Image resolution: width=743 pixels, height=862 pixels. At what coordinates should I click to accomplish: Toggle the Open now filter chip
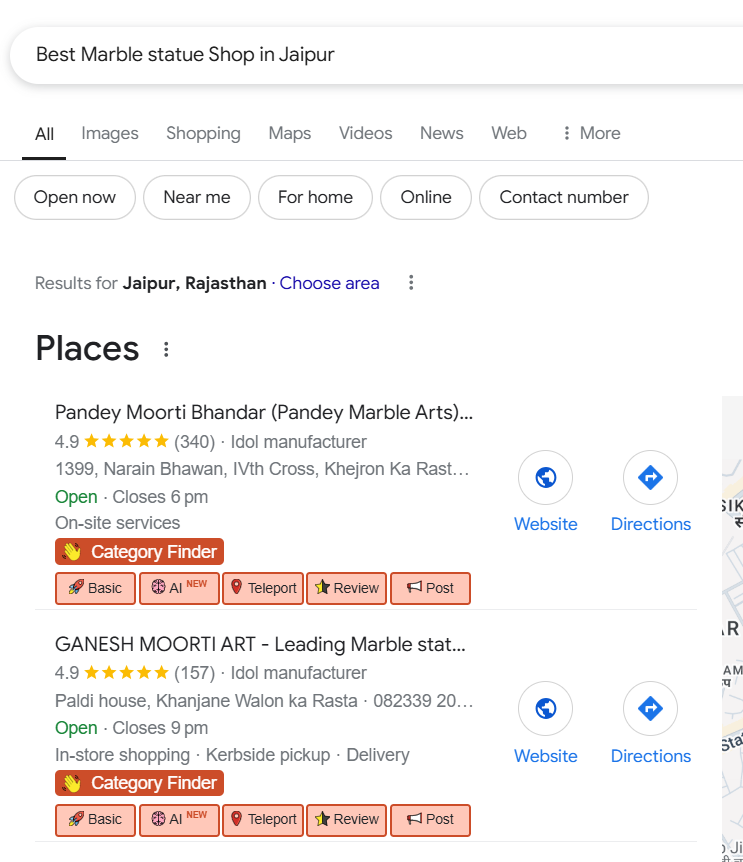[x=75, y=197]
